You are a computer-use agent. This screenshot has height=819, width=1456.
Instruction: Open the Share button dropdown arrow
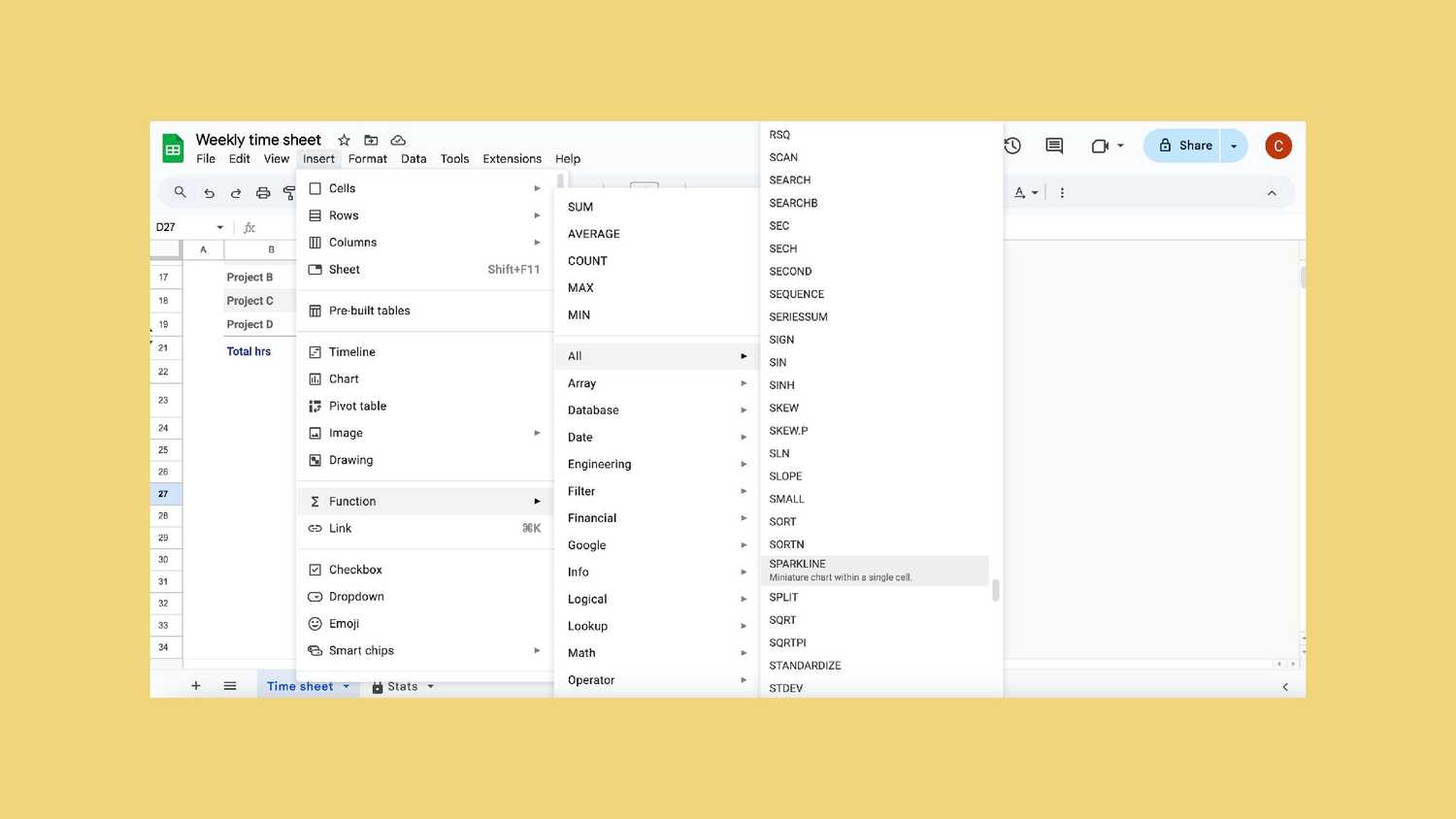tap(1233, 146)
